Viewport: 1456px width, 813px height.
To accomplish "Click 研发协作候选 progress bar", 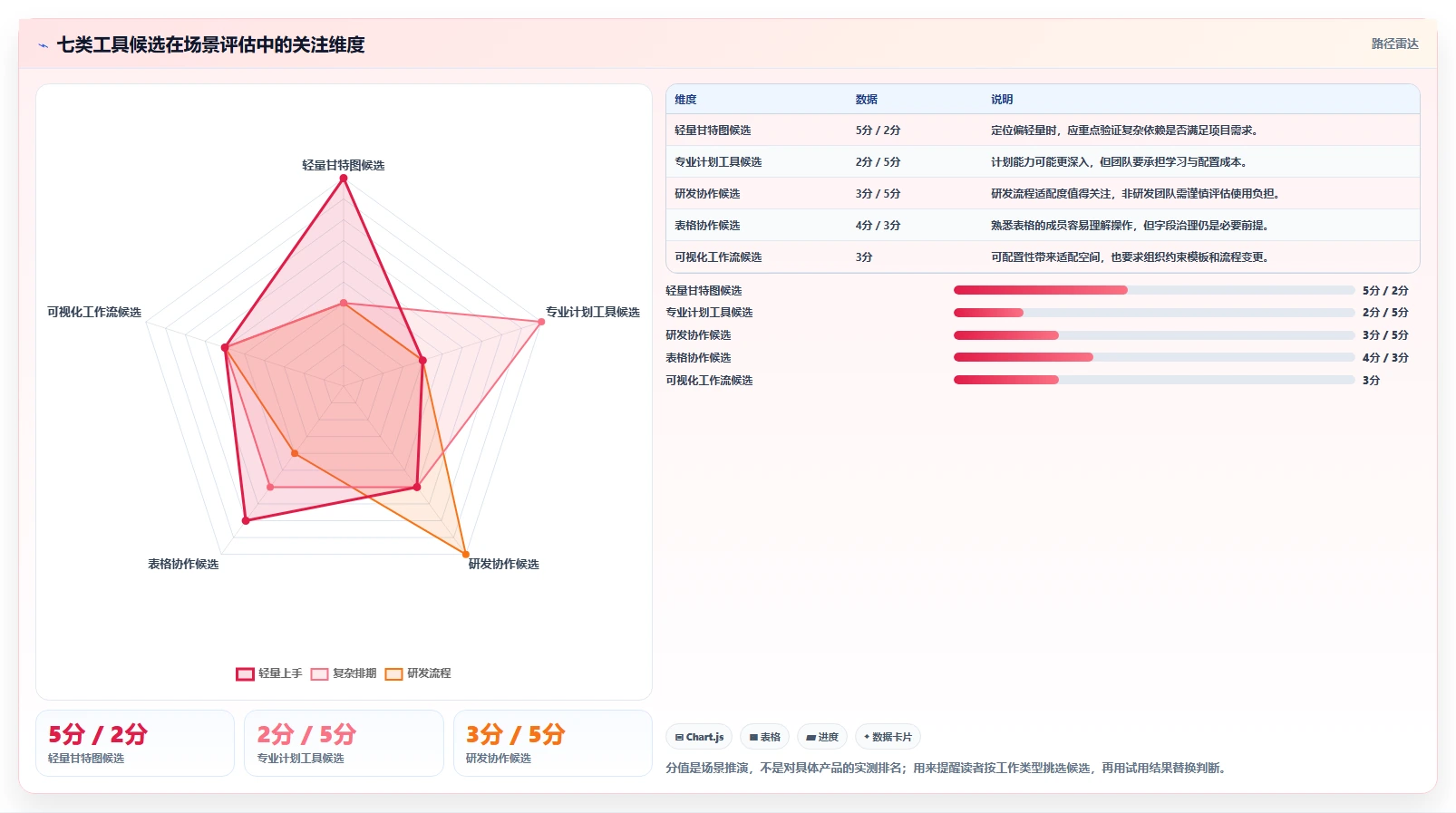I will [x=1154, y=335].
